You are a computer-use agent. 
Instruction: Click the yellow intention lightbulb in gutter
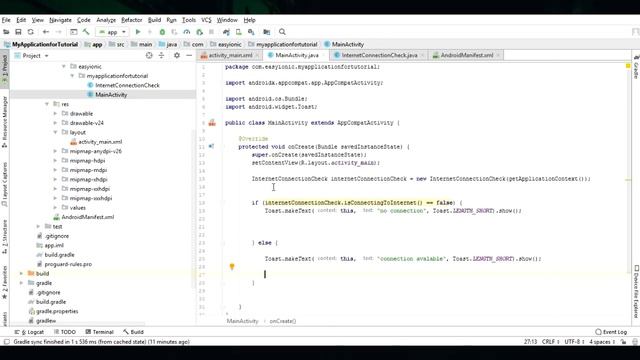(232, 267)
